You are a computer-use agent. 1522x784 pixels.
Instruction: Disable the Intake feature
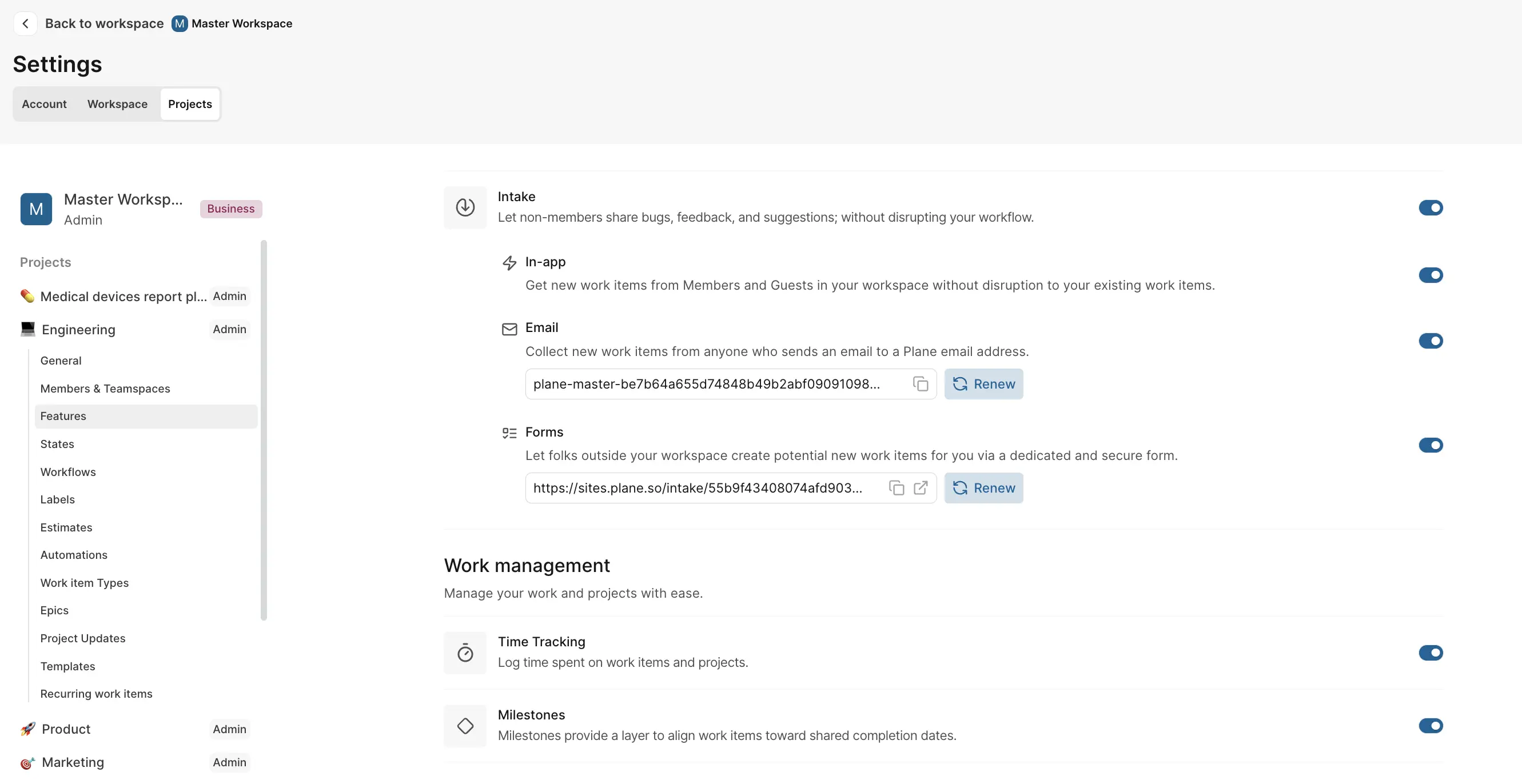(x=1431, y=207)
